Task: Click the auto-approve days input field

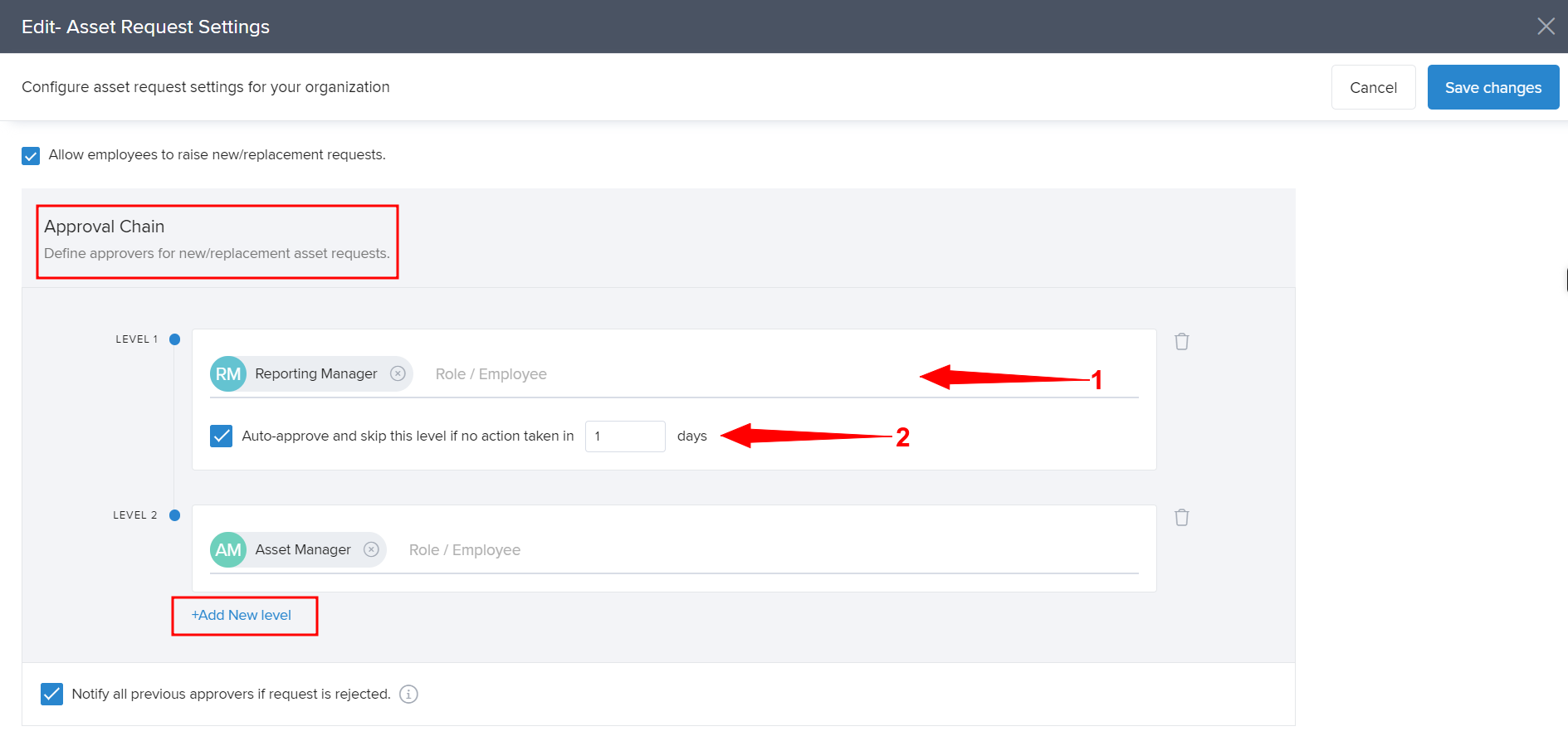Action: (624, 436)
